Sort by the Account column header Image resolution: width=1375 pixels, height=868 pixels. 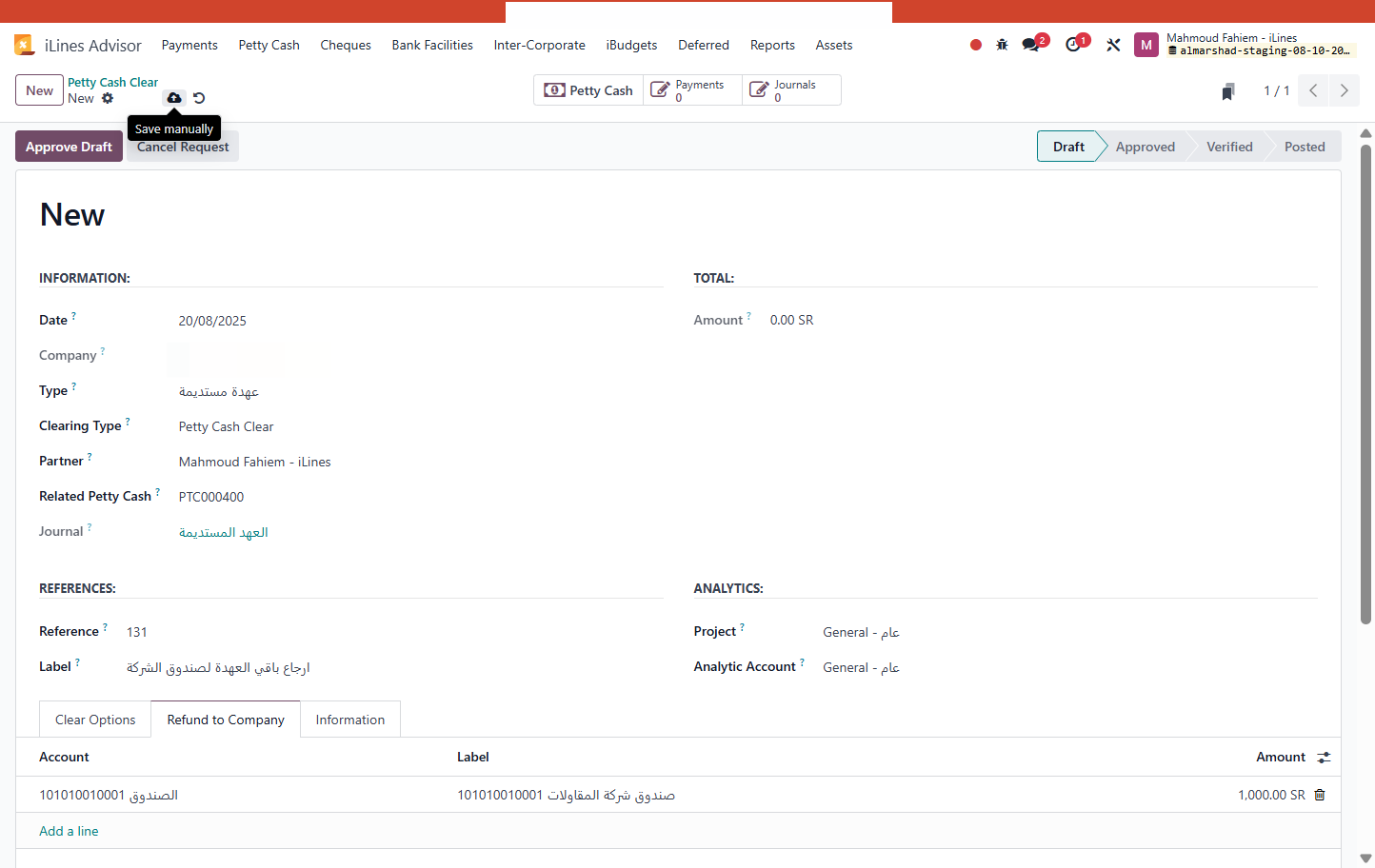64,757
